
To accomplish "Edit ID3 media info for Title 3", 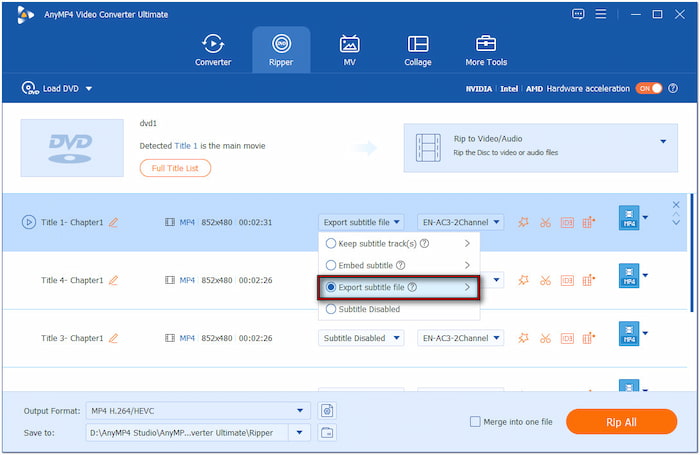I will [x=567, y=338].
